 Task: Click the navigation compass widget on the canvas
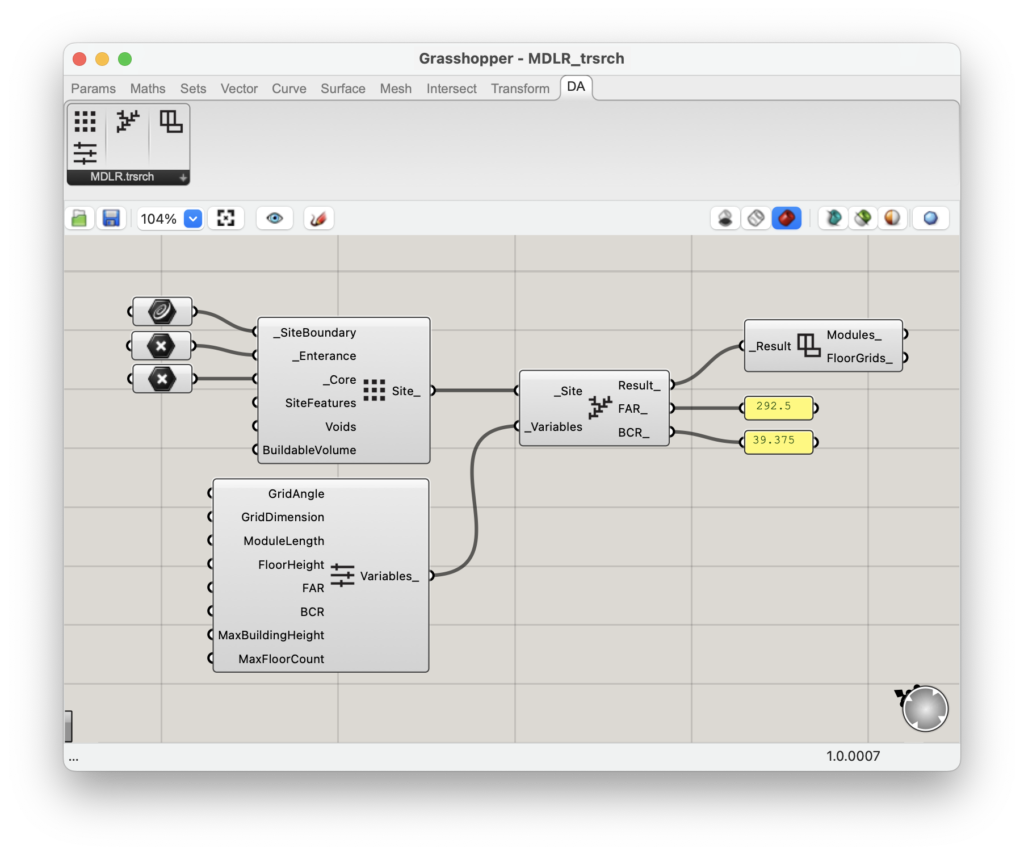tap(925, 708)
